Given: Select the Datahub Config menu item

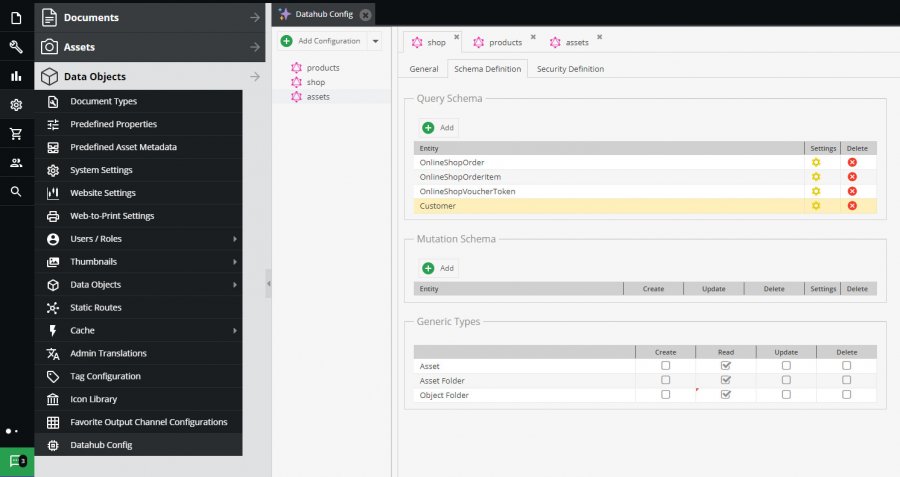Looking at the screenshot, I should 101,445.
